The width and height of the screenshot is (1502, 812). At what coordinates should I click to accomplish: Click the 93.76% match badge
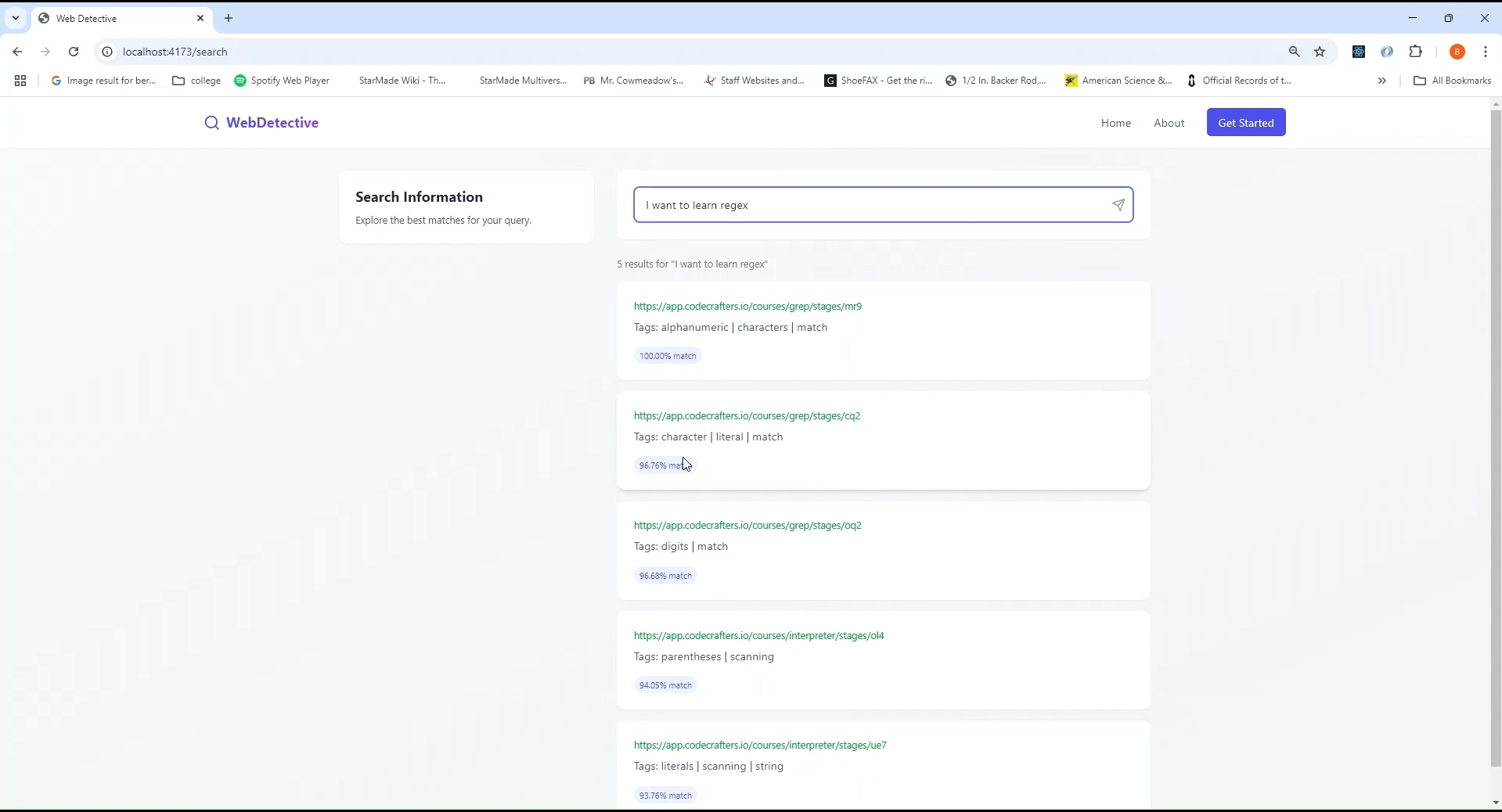pyautogui.click(x=665, y=796)
